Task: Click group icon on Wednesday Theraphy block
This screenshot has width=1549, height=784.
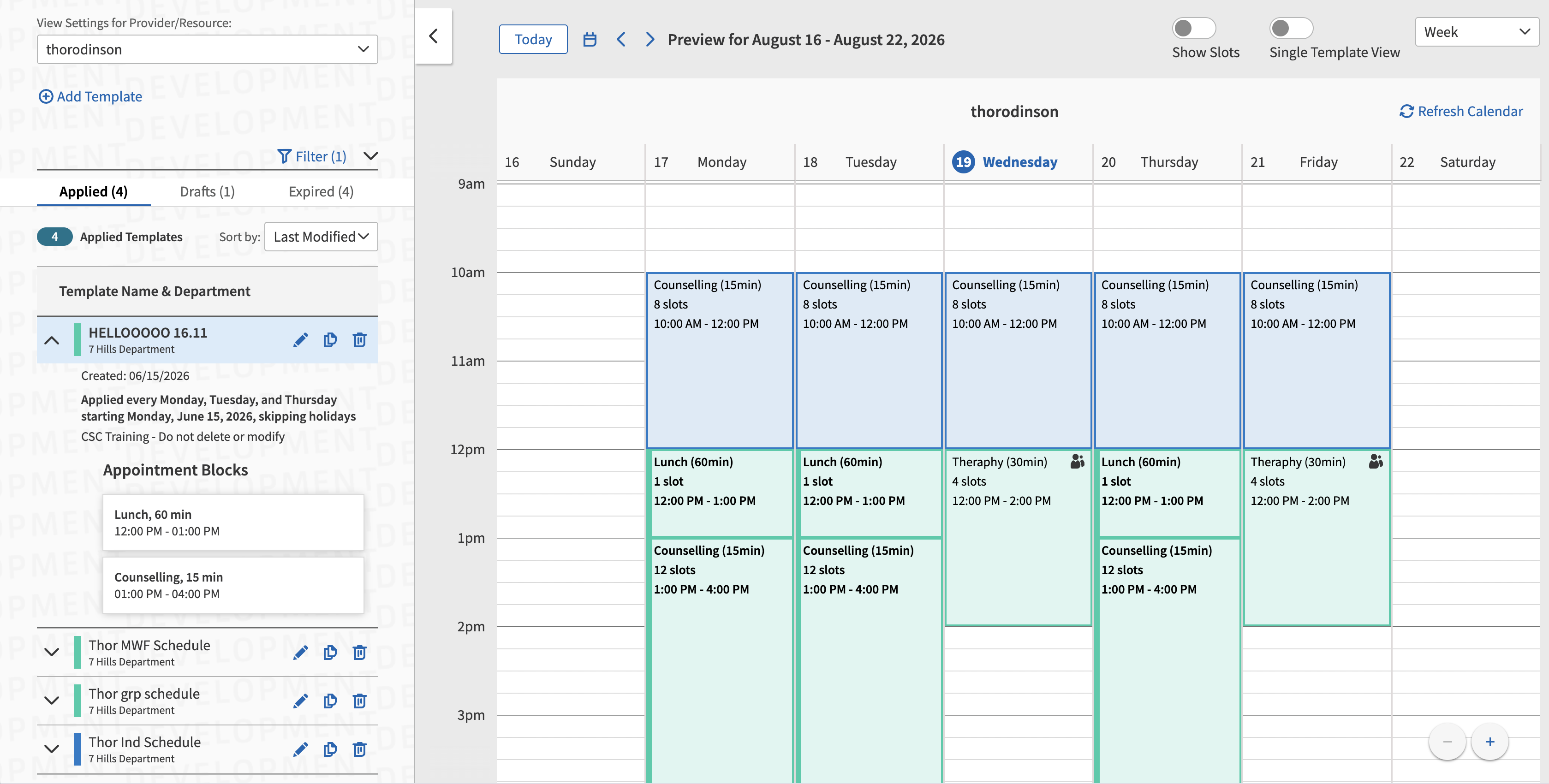Action: coord(1078,462)
